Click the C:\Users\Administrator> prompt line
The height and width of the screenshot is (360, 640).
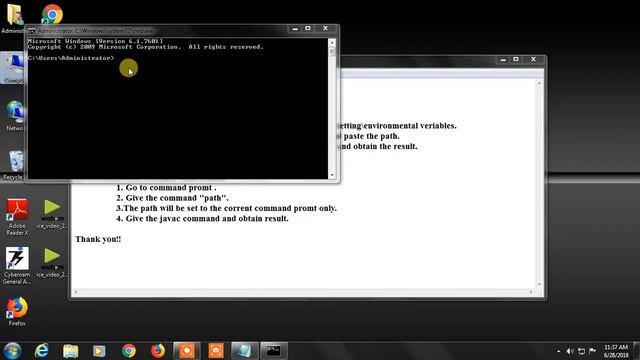click(x=71, y=58)
